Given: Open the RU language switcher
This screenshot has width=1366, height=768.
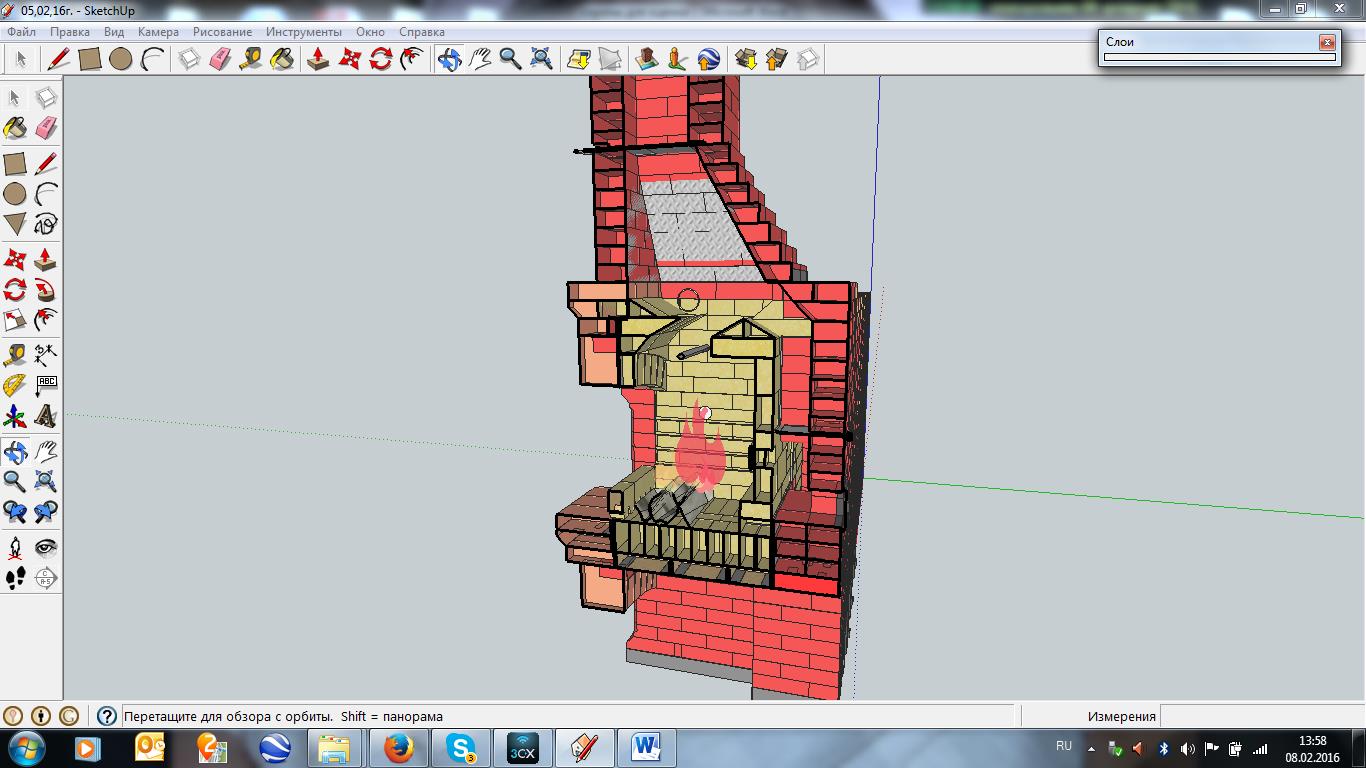Looking at the screenshot, I should tap(1063, 746).
